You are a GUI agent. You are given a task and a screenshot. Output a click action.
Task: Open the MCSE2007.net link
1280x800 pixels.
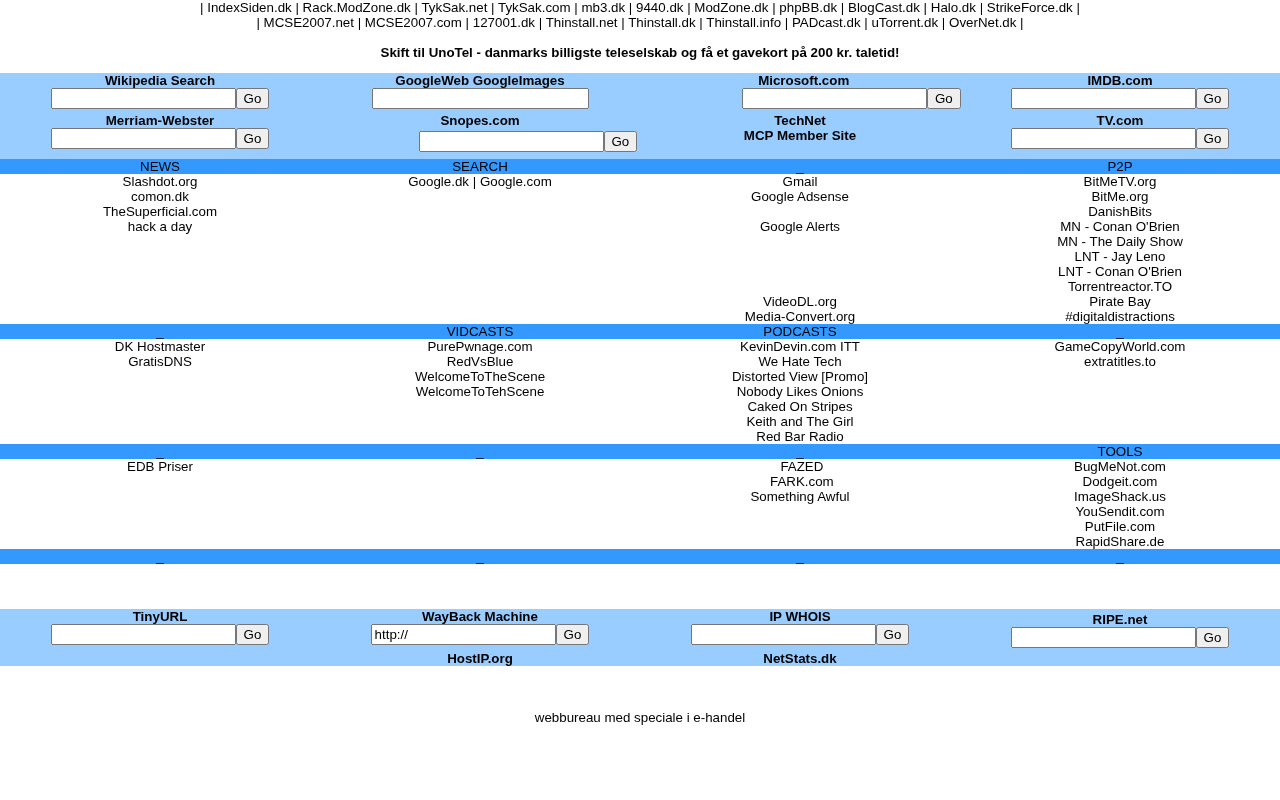[x=309, y=23]
